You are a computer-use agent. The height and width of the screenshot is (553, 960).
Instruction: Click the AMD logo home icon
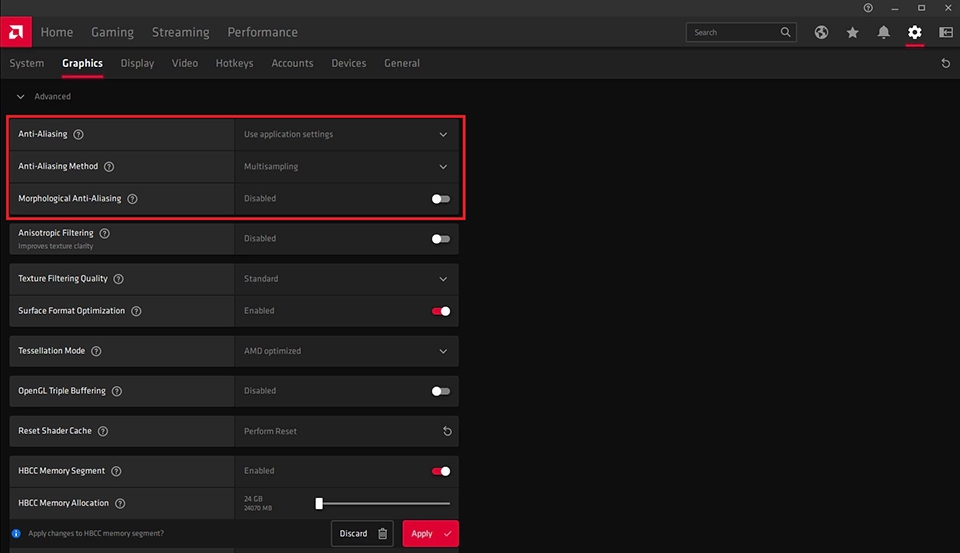pyautogui.click(x=16, y=32)
